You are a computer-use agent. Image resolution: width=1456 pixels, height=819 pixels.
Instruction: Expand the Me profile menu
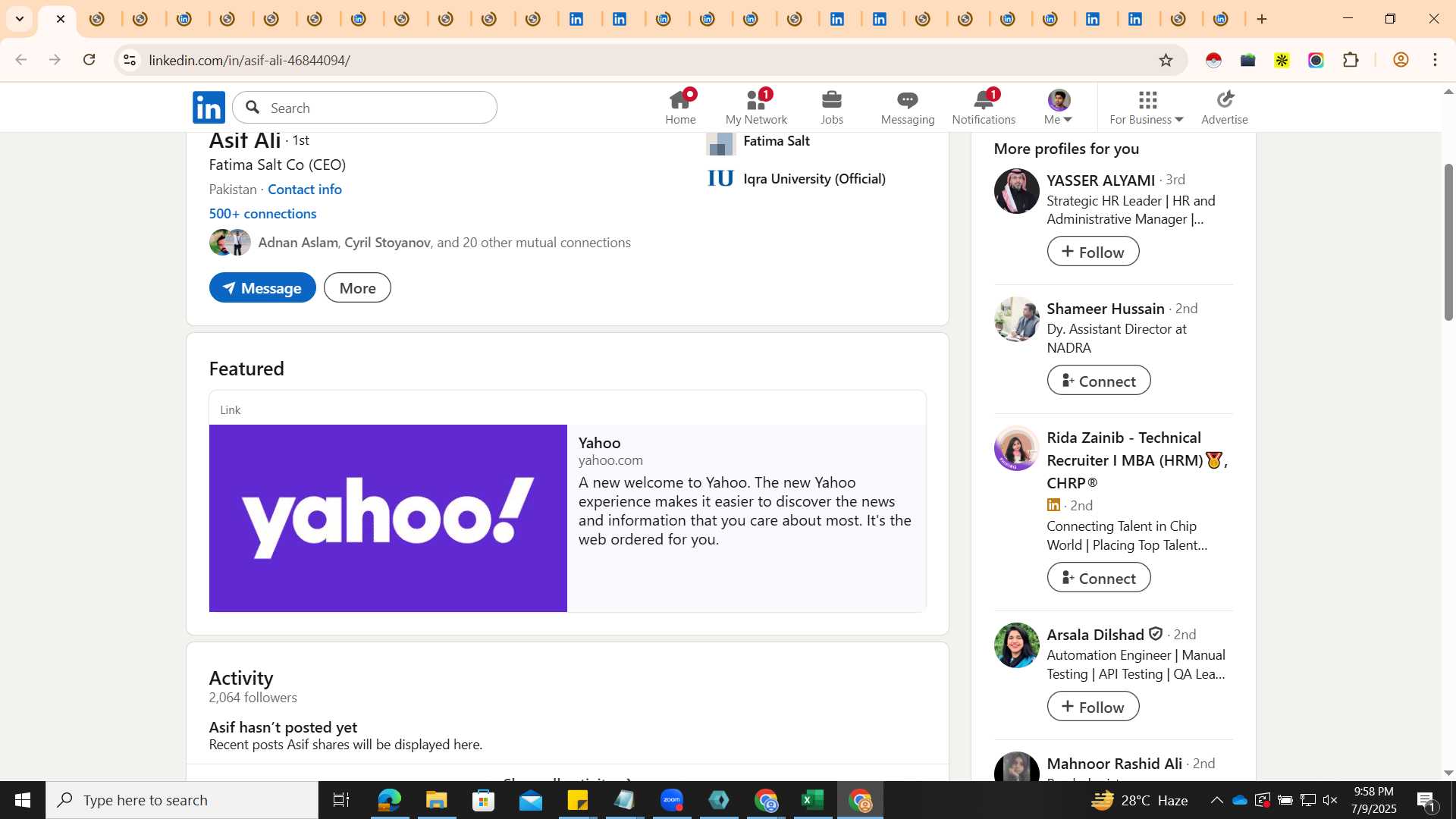point(1059,107)
